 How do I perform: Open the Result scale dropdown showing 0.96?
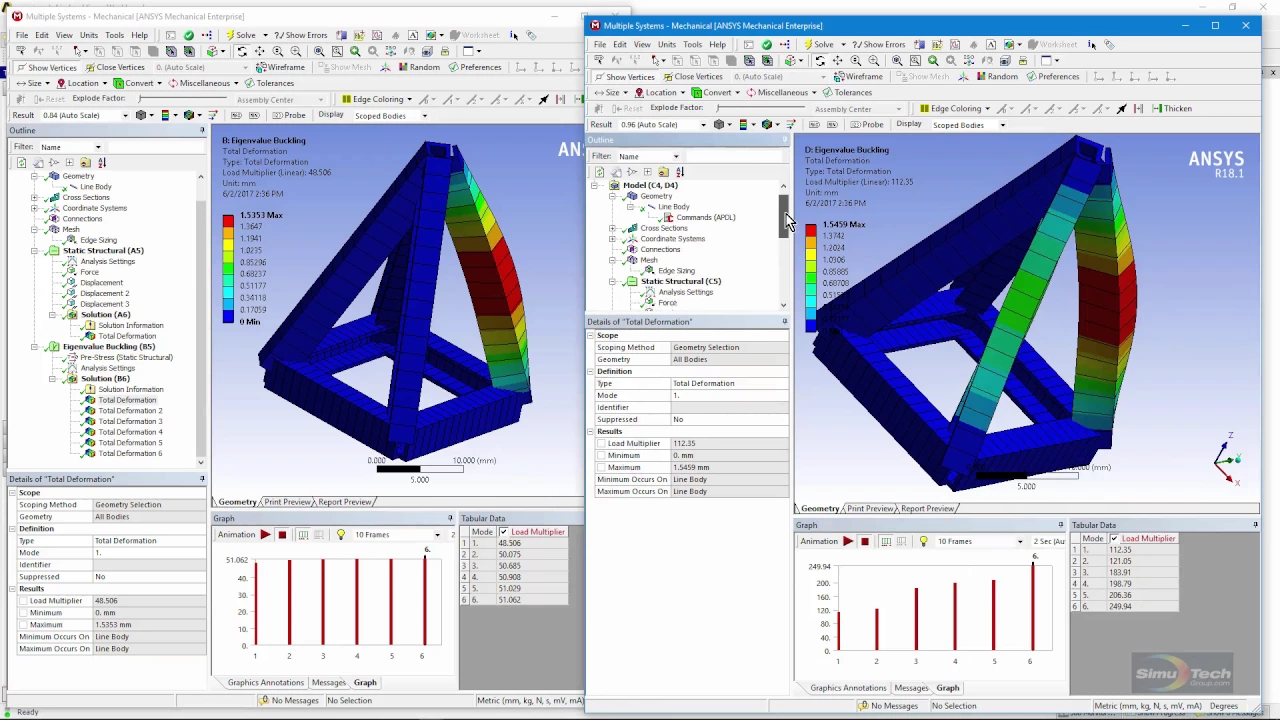coord(703,125)
